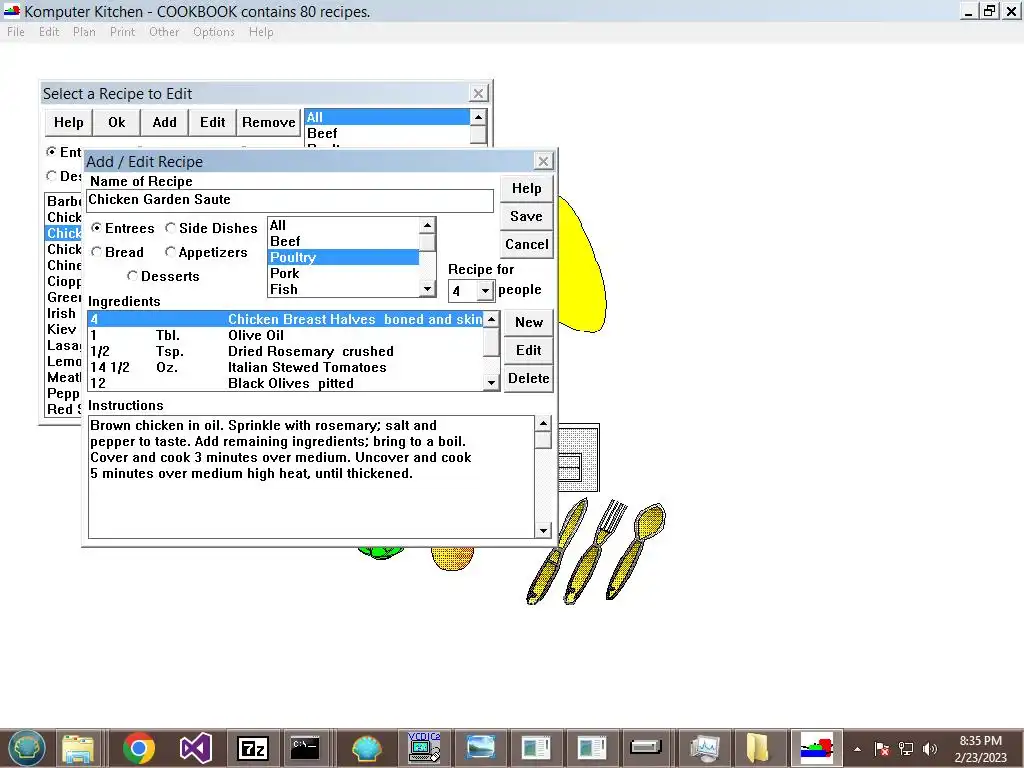The image size is (1024, 768).
Task: Click the Instructions box's down arrow
Action: pos(543,530)
